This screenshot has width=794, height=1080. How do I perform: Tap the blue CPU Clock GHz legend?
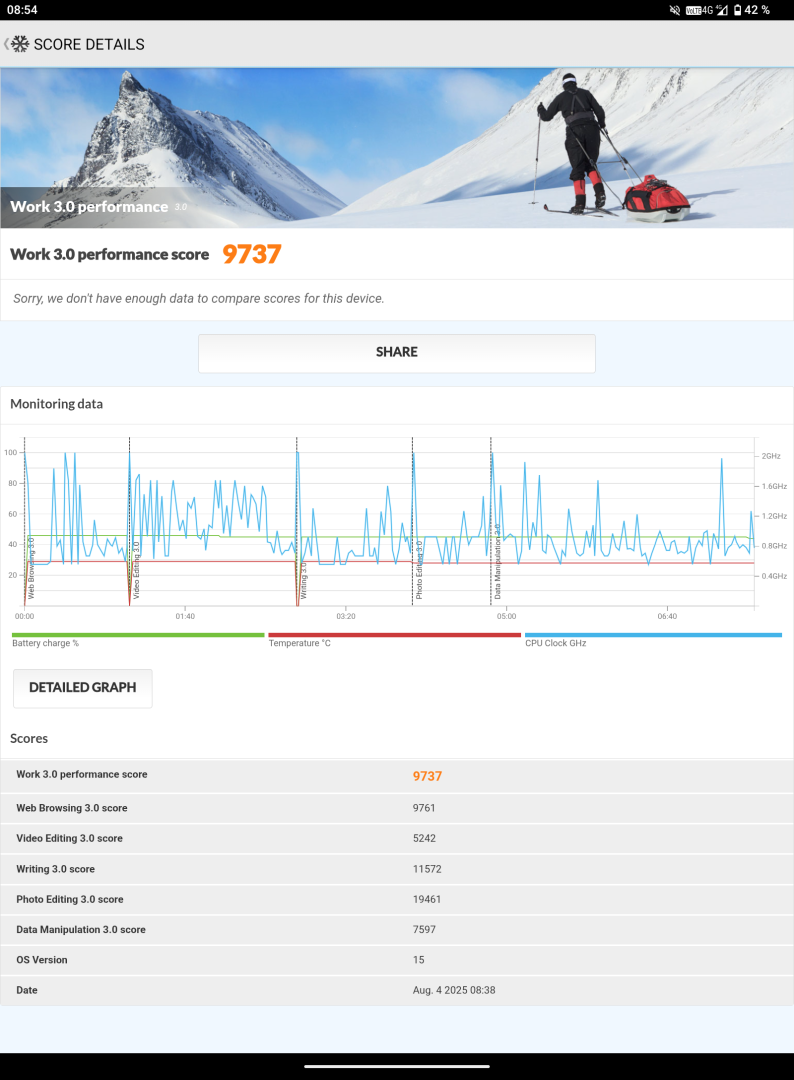tap(653, 640)
